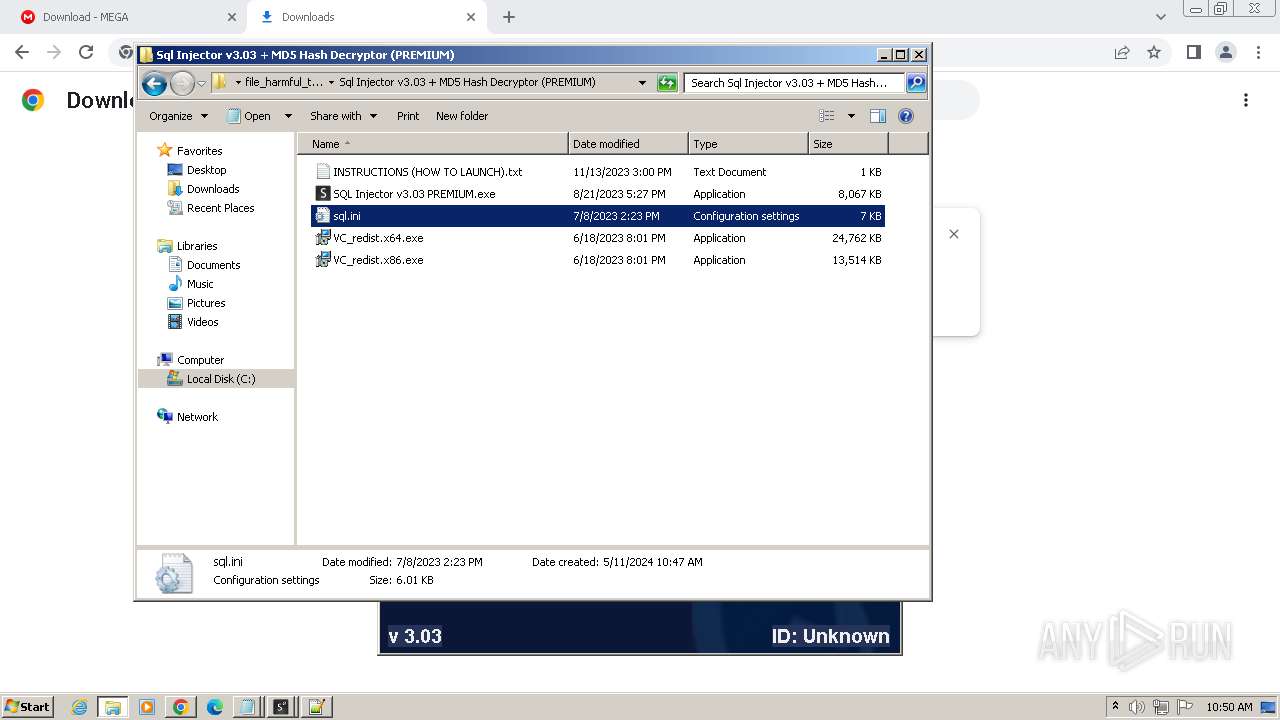Screen dimensions: 1280x720
Task: Click the VC_redist.x64.exe installer icon
Action: click(x=323, y=238)
